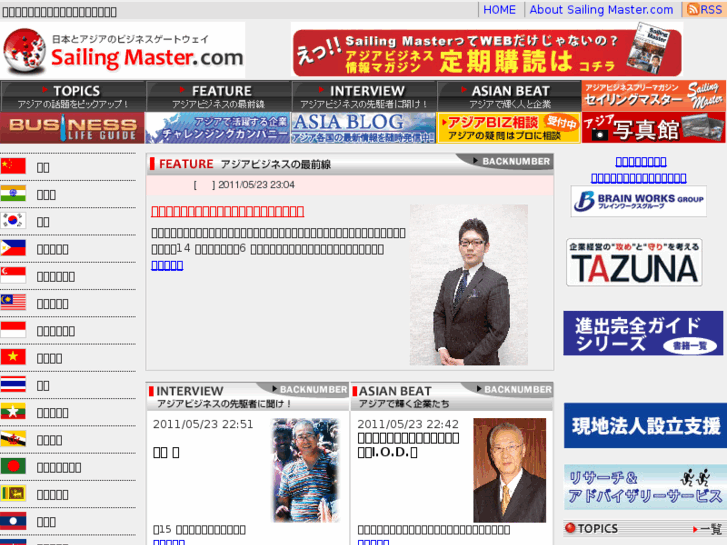Open About Sailing Master.com link
Image resolution: width=727 pixels, height=545 pixels.
[601, 10]
